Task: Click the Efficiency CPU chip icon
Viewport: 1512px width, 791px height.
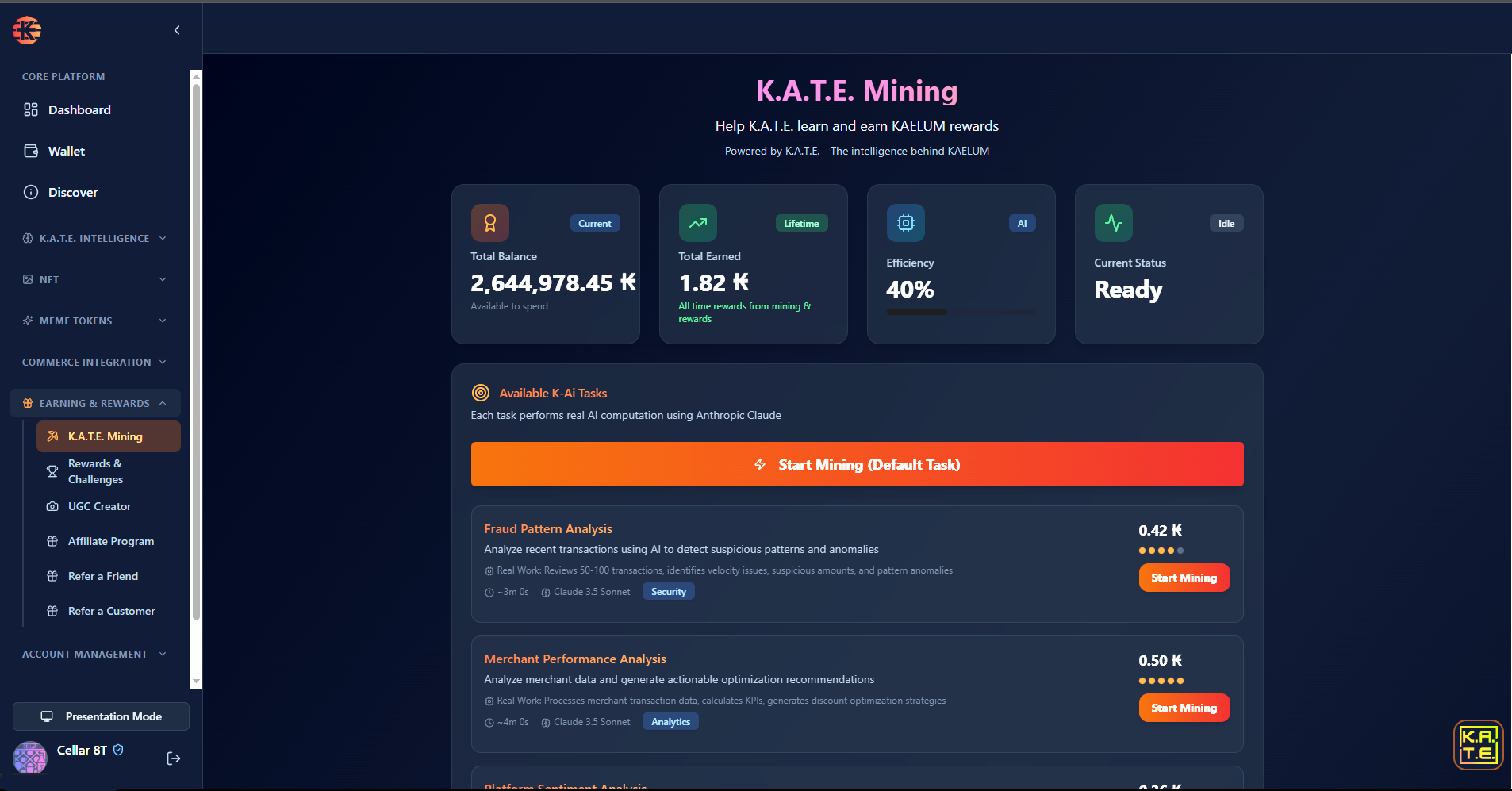Action: [906, 223]
